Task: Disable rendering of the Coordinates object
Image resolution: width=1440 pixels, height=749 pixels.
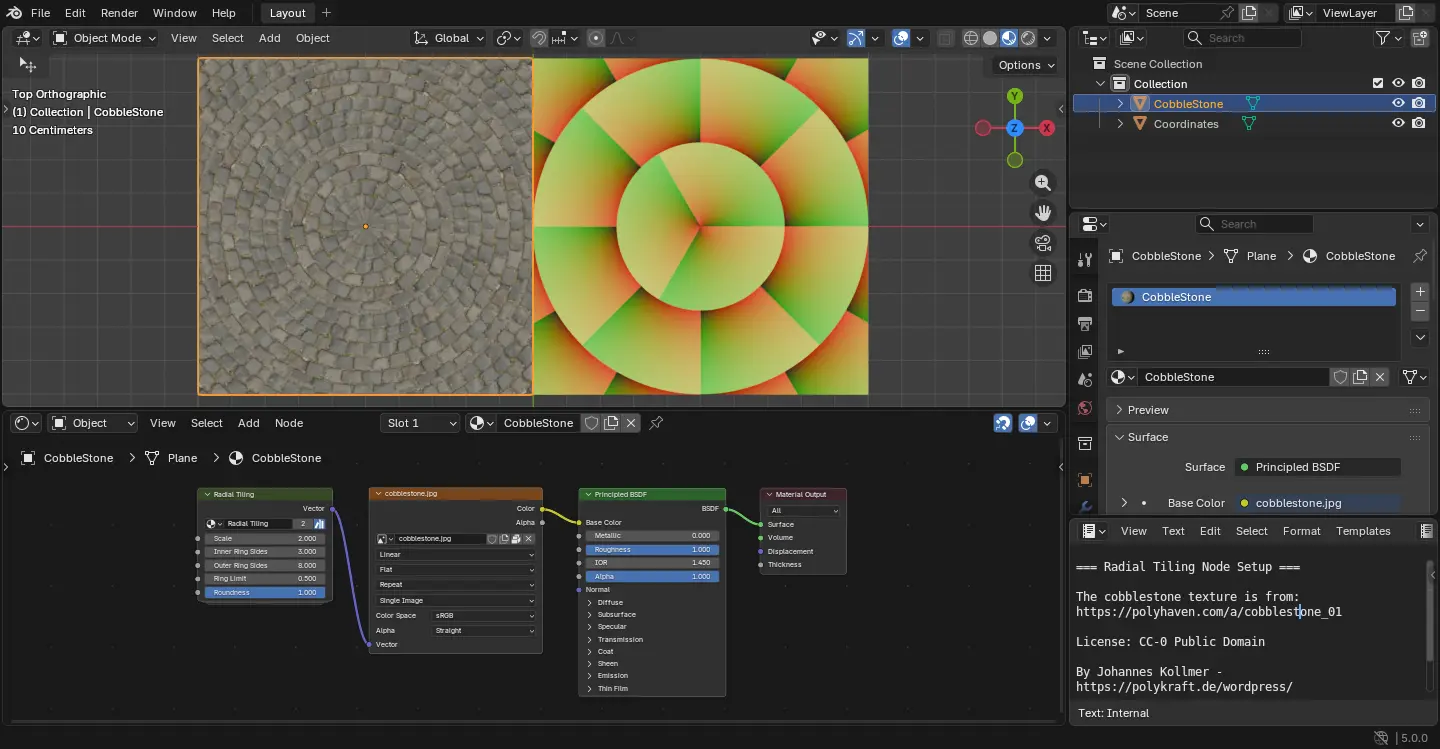Action: pyautogui.click(x=1418, y=124)
